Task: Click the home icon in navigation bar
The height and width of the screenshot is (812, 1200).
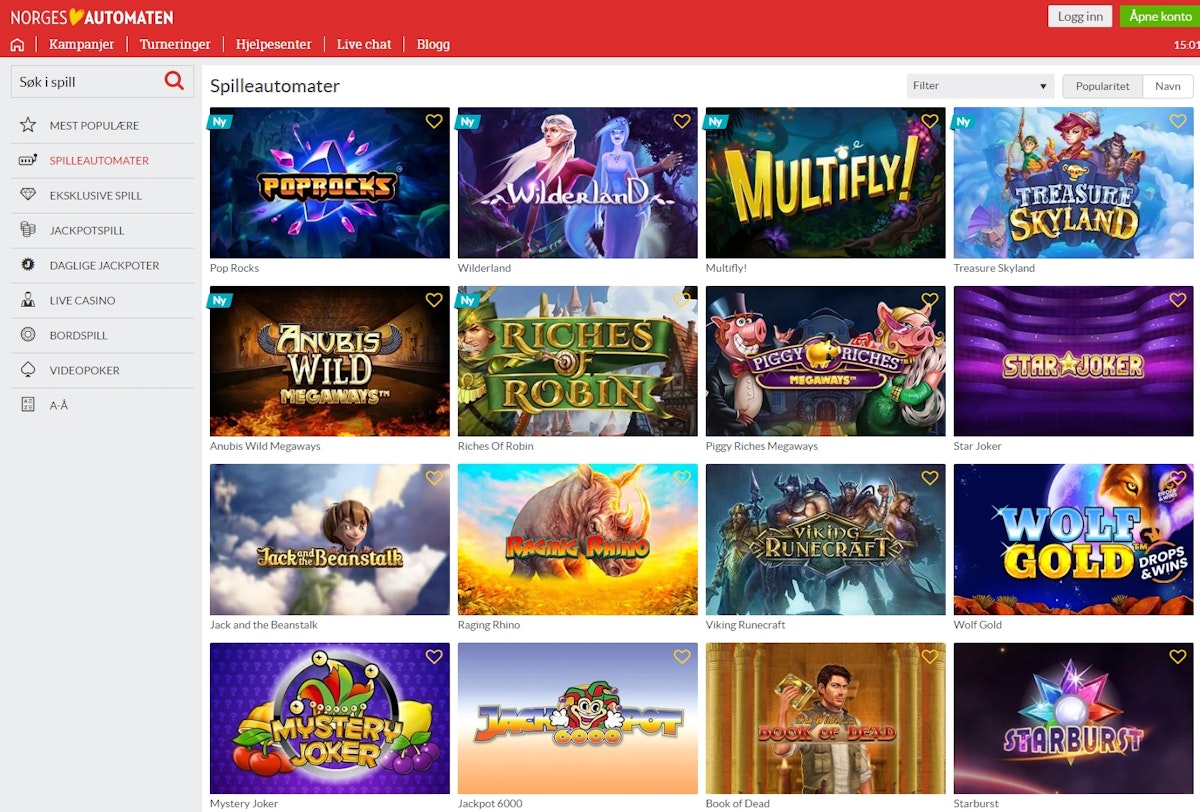Action: click(x=17, y=44)
